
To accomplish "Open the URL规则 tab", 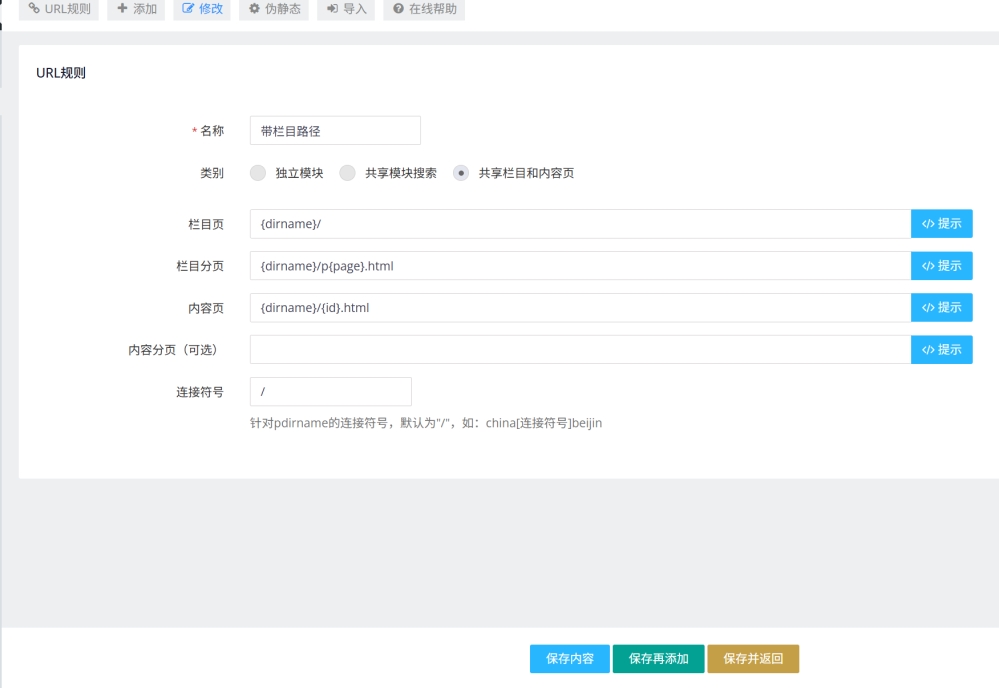I will 59,9.
